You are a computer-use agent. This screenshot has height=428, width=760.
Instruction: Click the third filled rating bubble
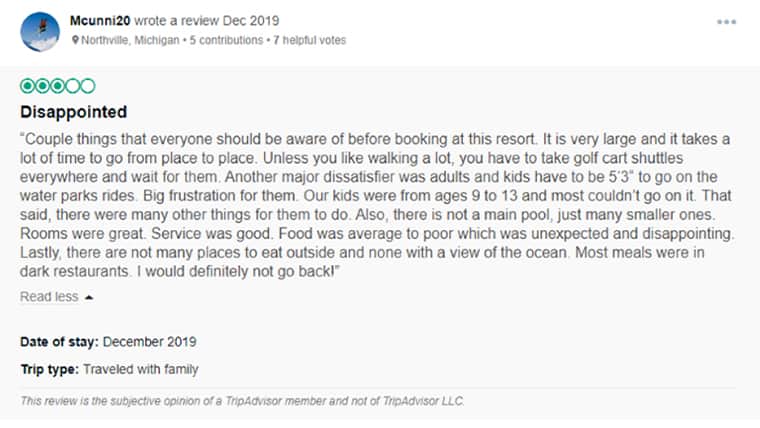tap(58, 86)
